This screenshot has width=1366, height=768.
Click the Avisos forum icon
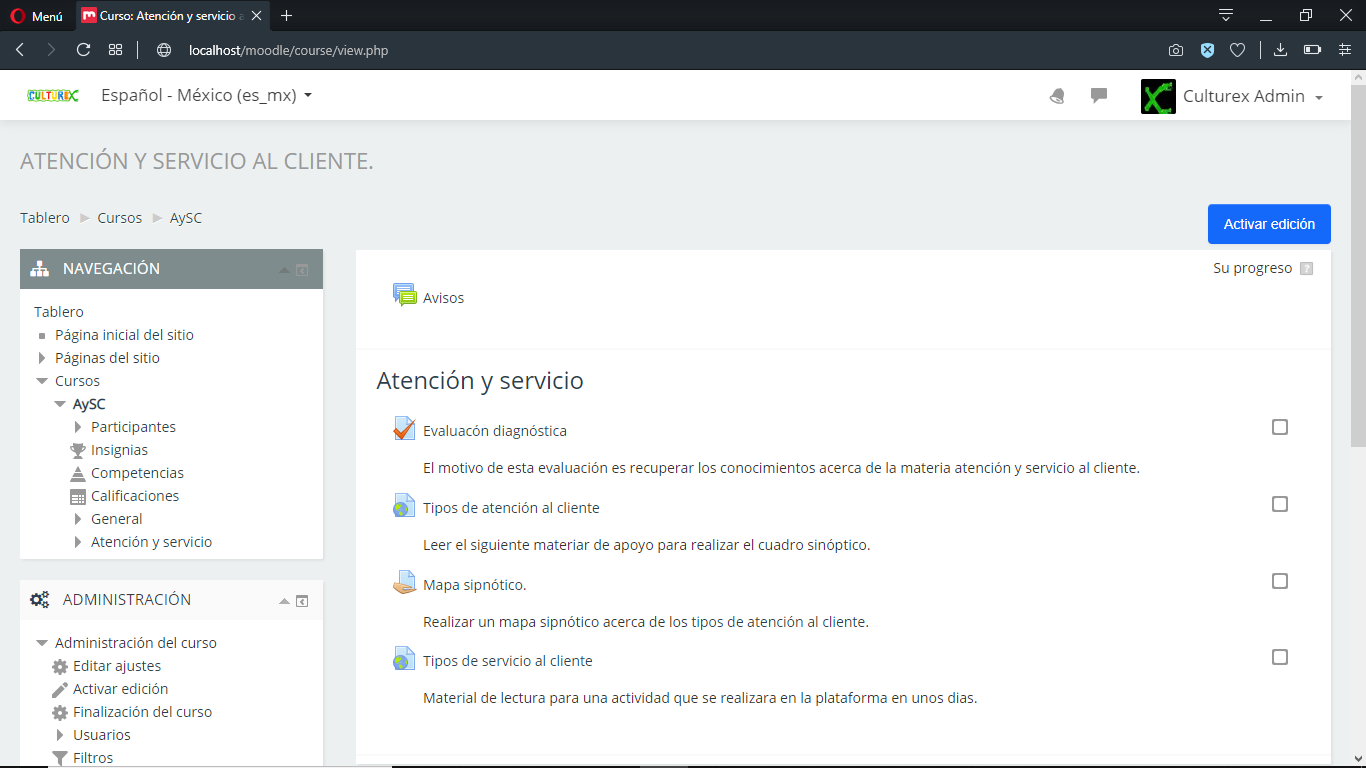coord(404,296)
